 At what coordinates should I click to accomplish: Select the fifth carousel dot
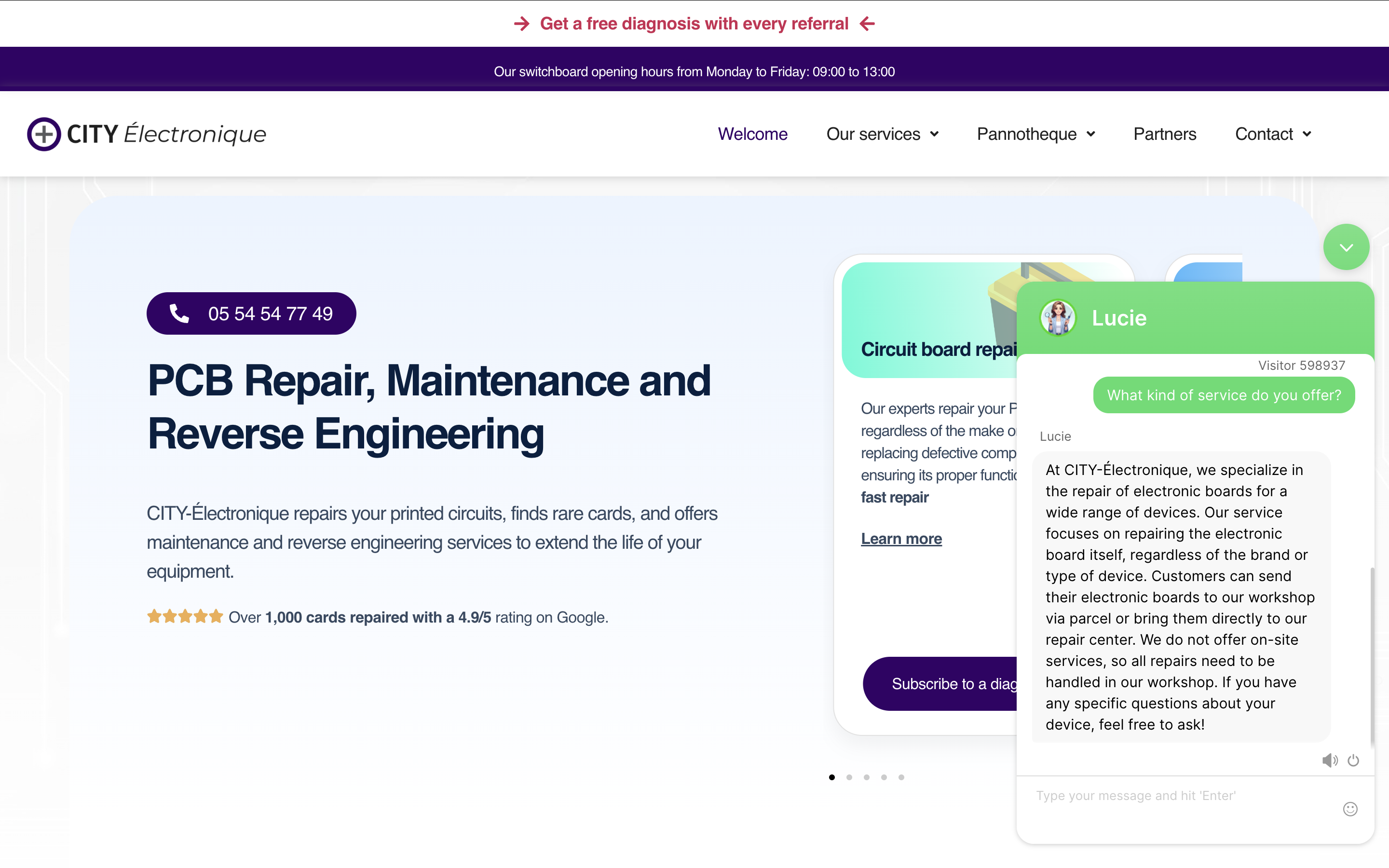pyautogui.click(x=901, y=777)
